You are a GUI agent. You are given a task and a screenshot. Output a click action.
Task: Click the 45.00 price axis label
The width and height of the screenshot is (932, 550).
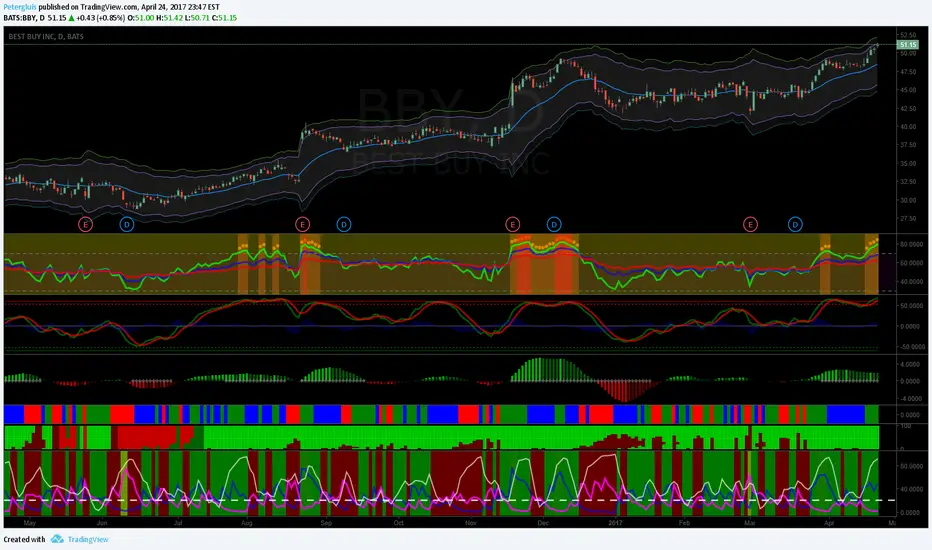(x=908, y=90)
